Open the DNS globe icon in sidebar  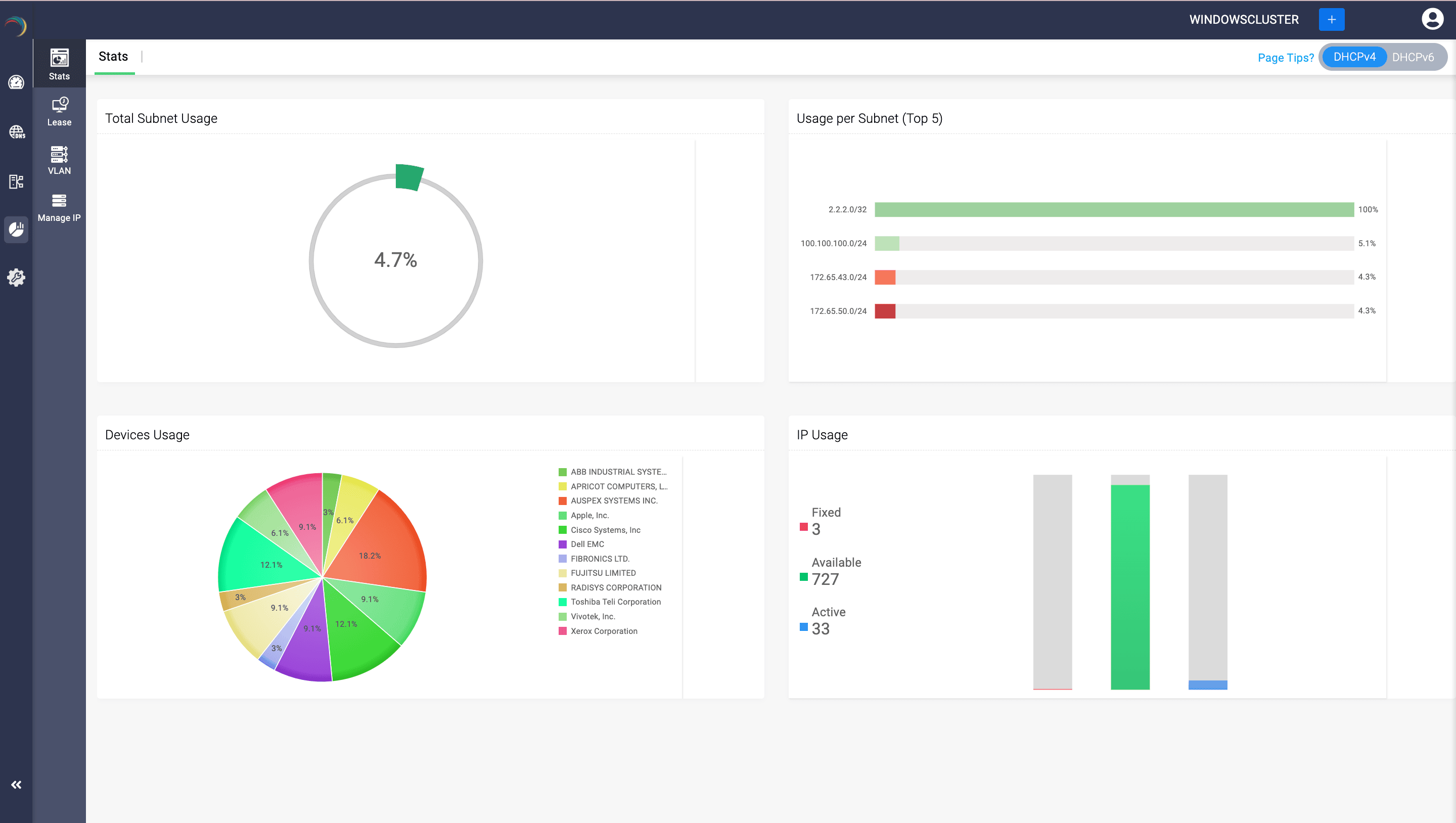[x=16, y=132]
